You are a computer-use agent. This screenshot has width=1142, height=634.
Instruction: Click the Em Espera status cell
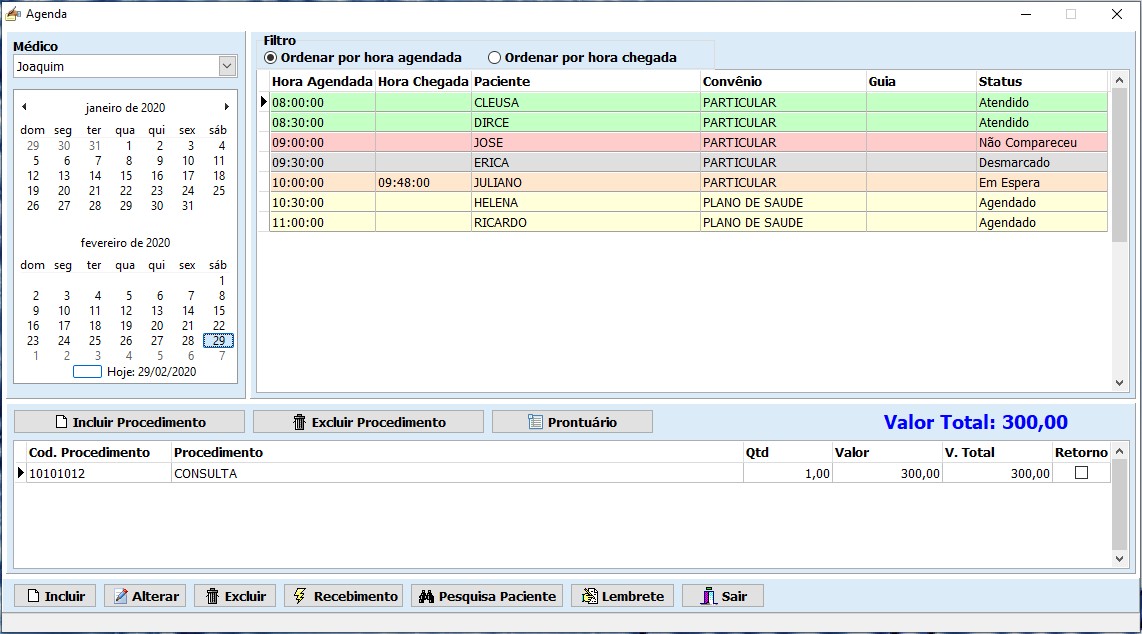coord(1041,183)
